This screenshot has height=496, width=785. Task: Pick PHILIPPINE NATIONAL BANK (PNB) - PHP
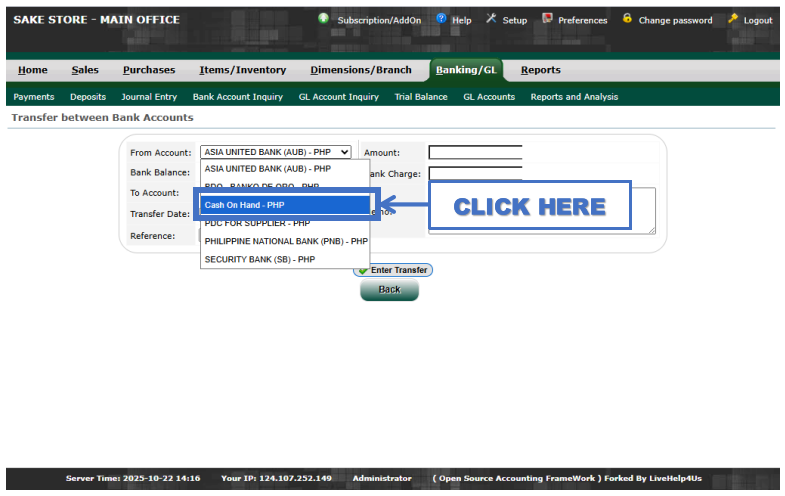click(x=286, y=241)
